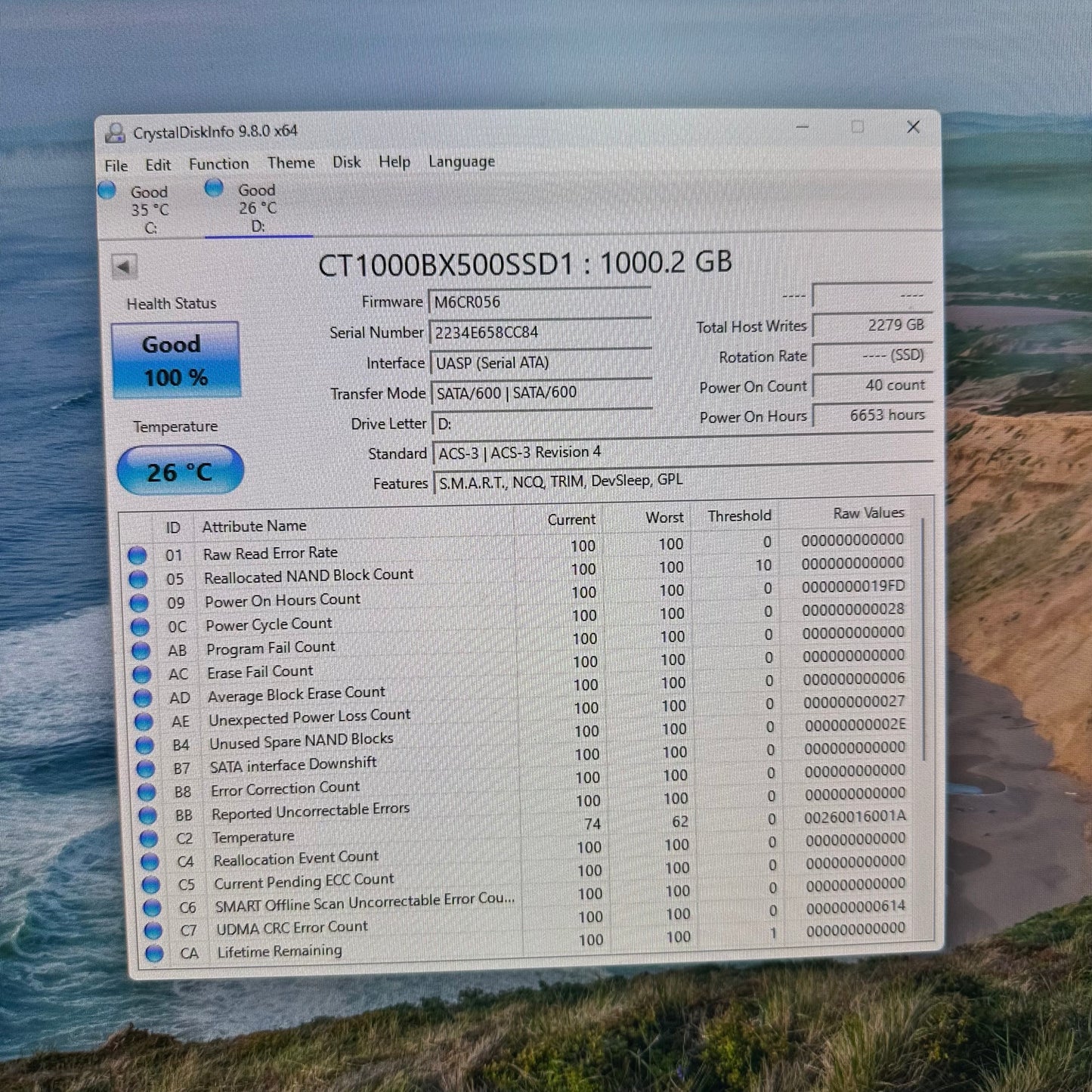The image size is (1092, 1092).
Task: Click raw value 000000000614 in UDMA CRC row
Action: click(855, 906)
